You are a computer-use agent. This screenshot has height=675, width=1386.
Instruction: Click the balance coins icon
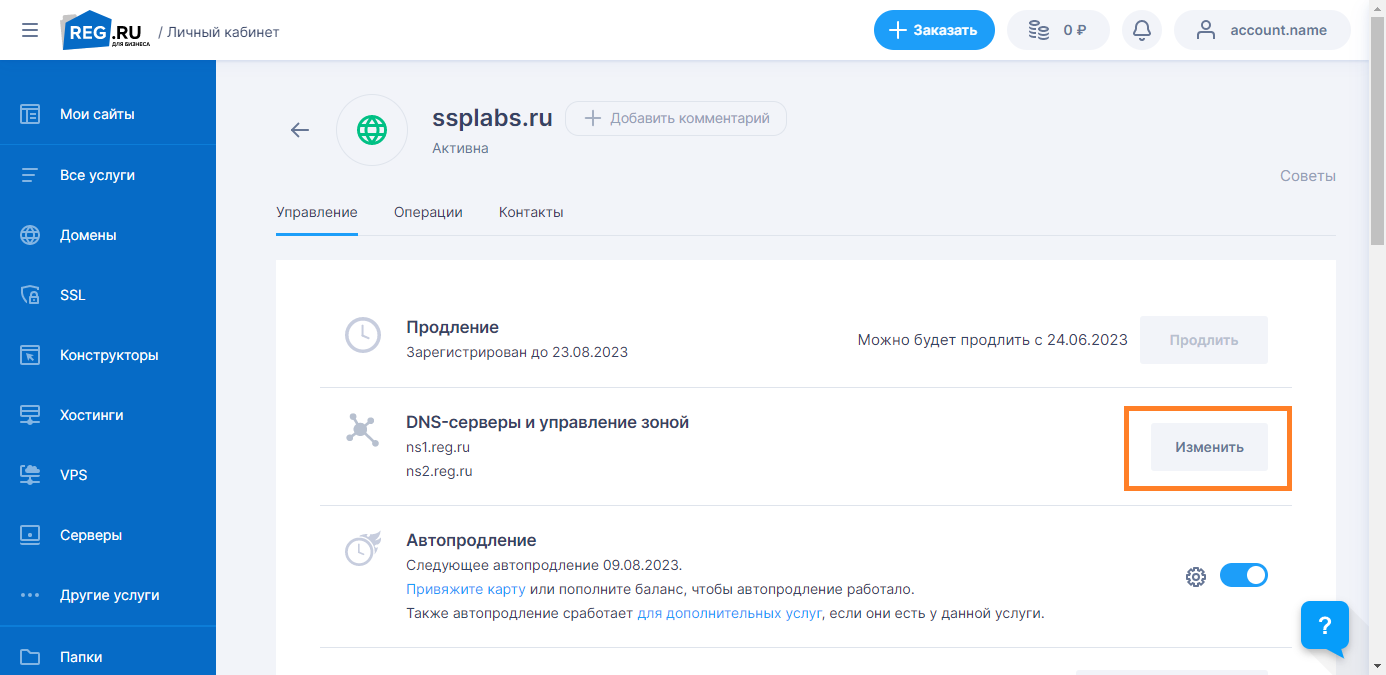point(1039,30)
